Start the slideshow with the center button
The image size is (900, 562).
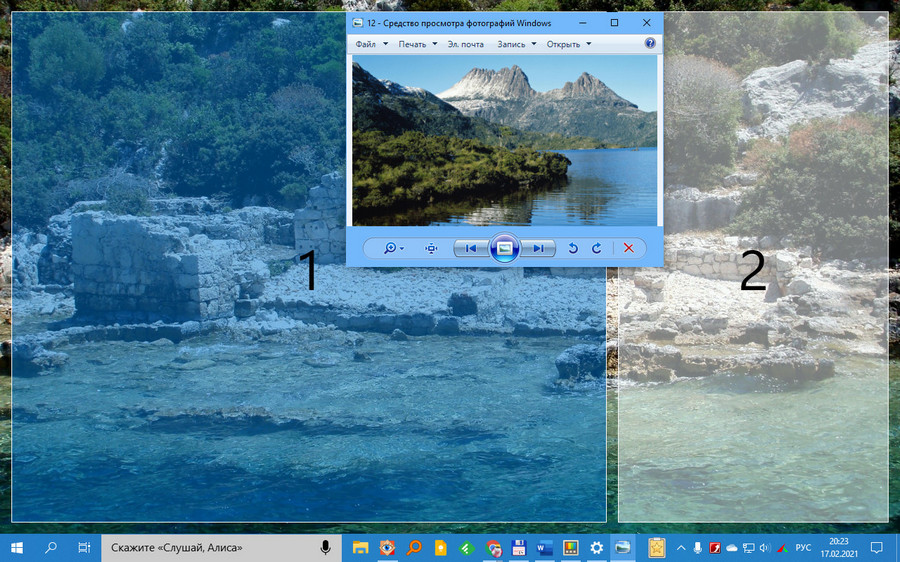tap(505, 248)
